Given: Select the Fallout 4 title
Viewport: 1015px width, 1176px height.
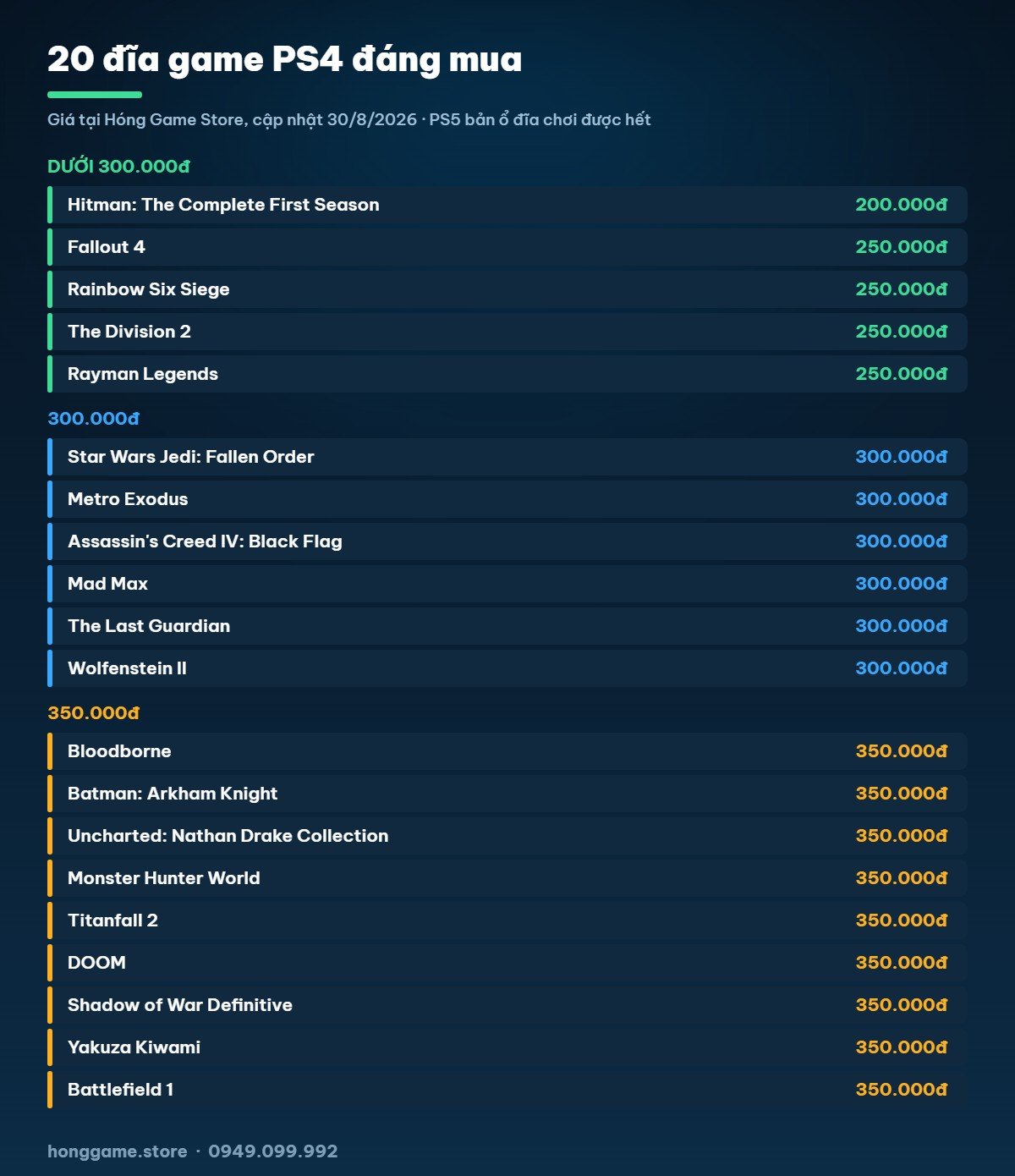Looking at the screenshot, I should point(107,247).
